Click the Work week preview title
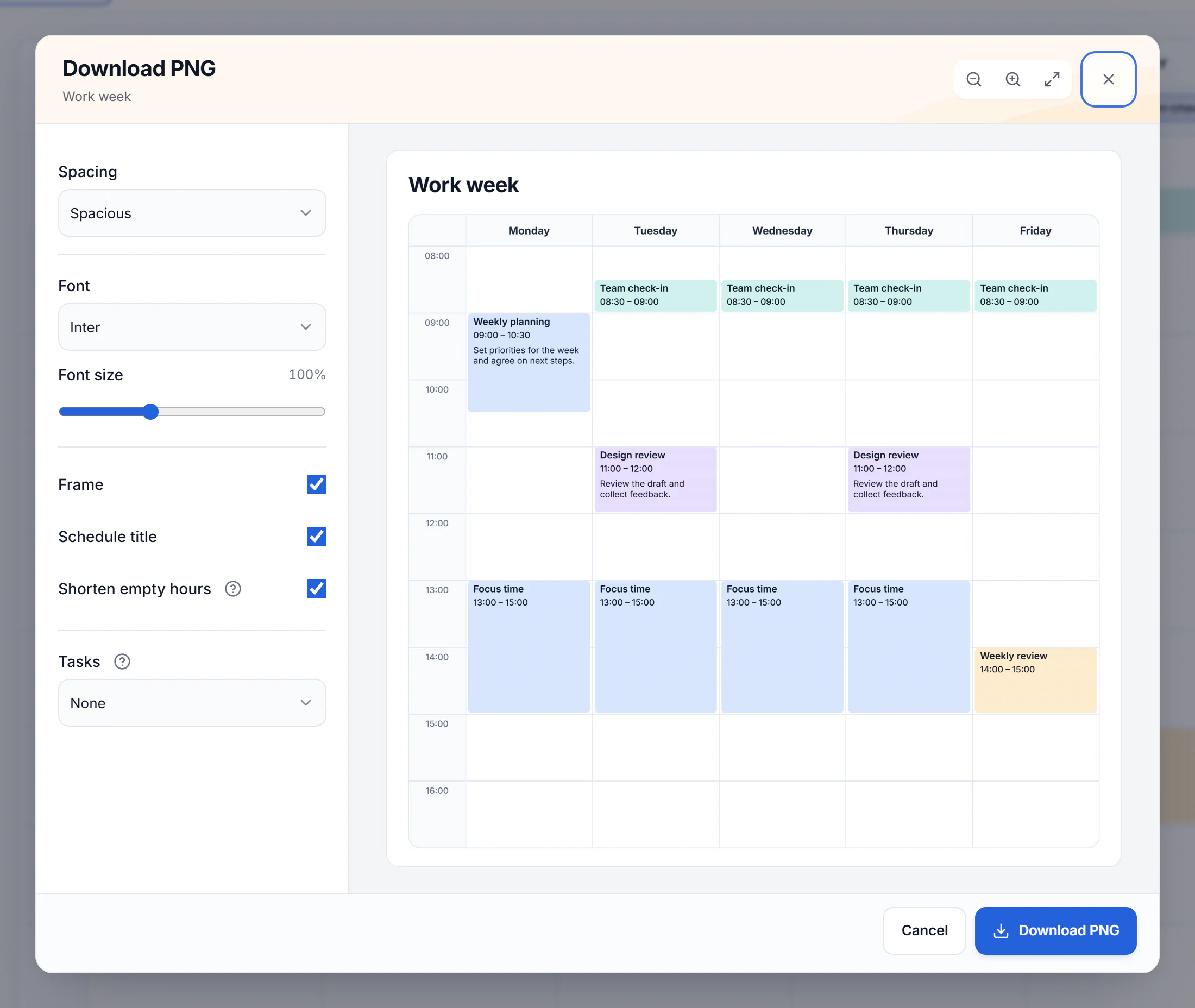1195x1008 pixels. 463,185
